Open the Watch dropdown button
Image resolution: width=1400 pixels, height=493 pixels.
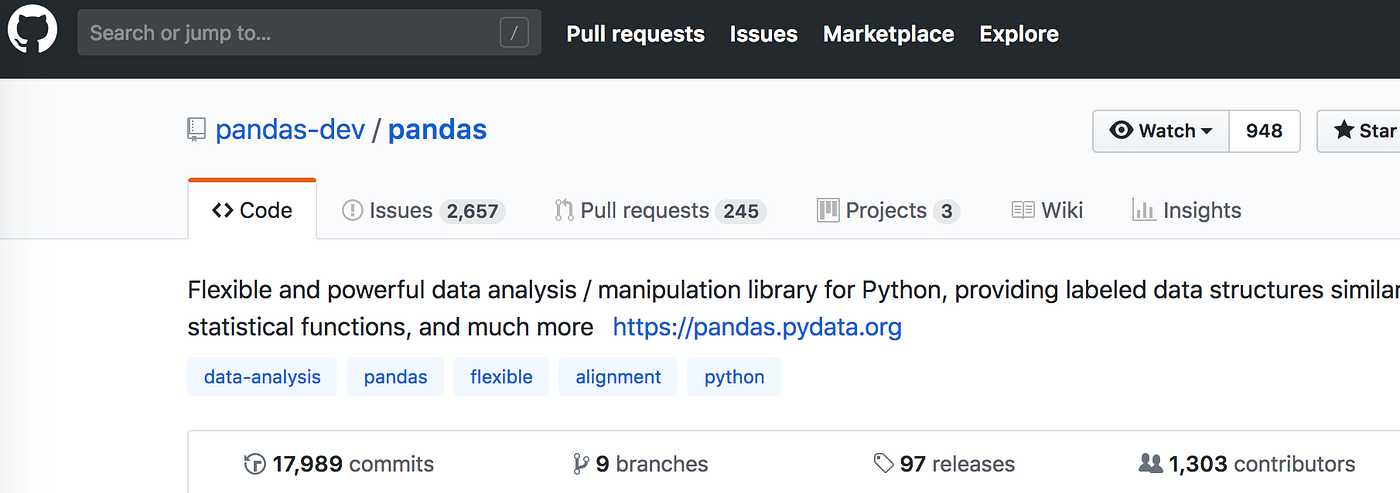[1161, 131]
